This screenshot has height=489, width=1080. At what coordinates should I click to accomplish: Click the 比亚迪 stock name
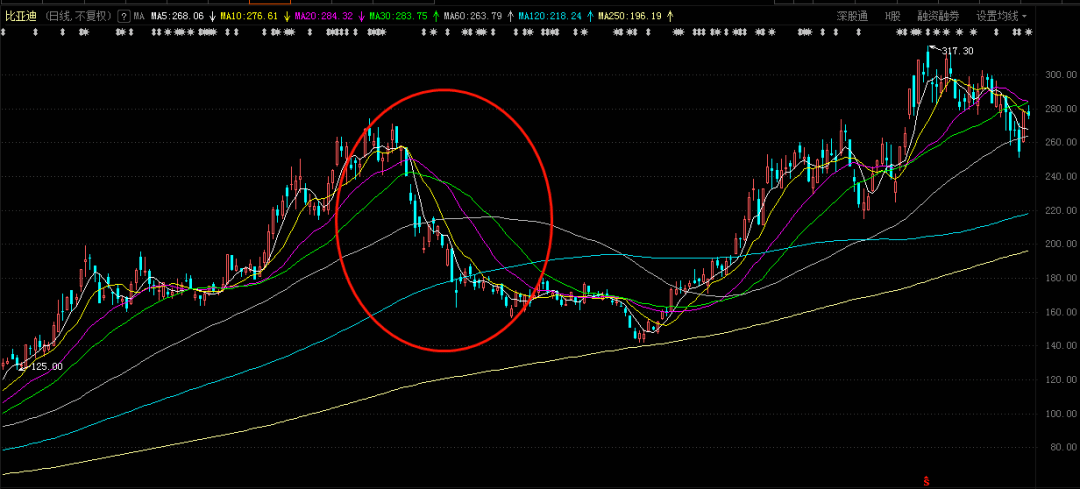[22, 16]
